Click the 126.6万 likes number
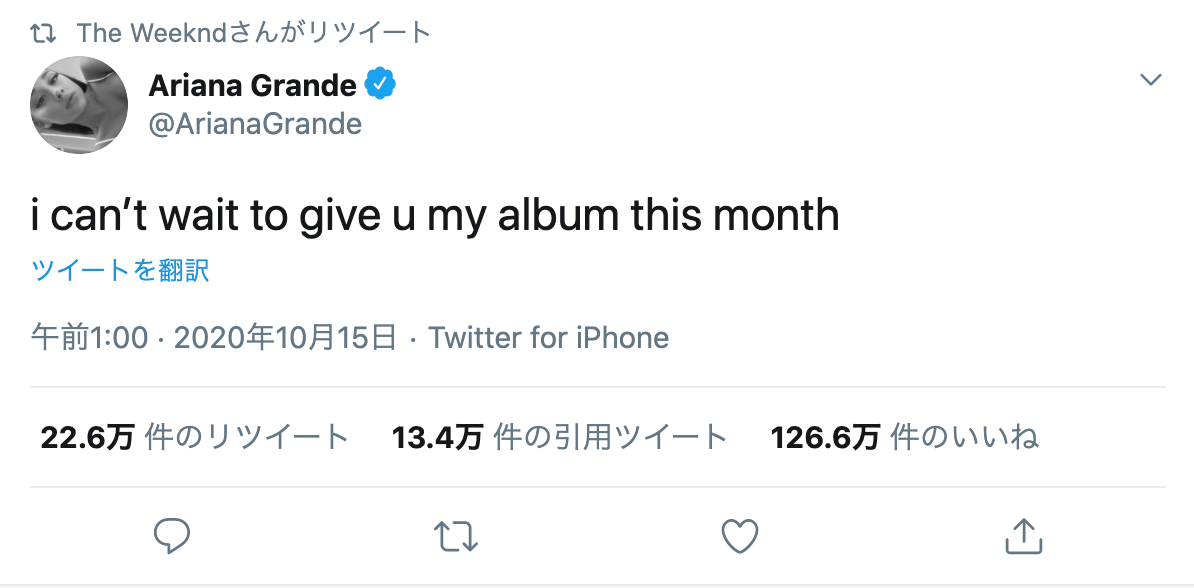1194x588 pixels. point(826,437)
